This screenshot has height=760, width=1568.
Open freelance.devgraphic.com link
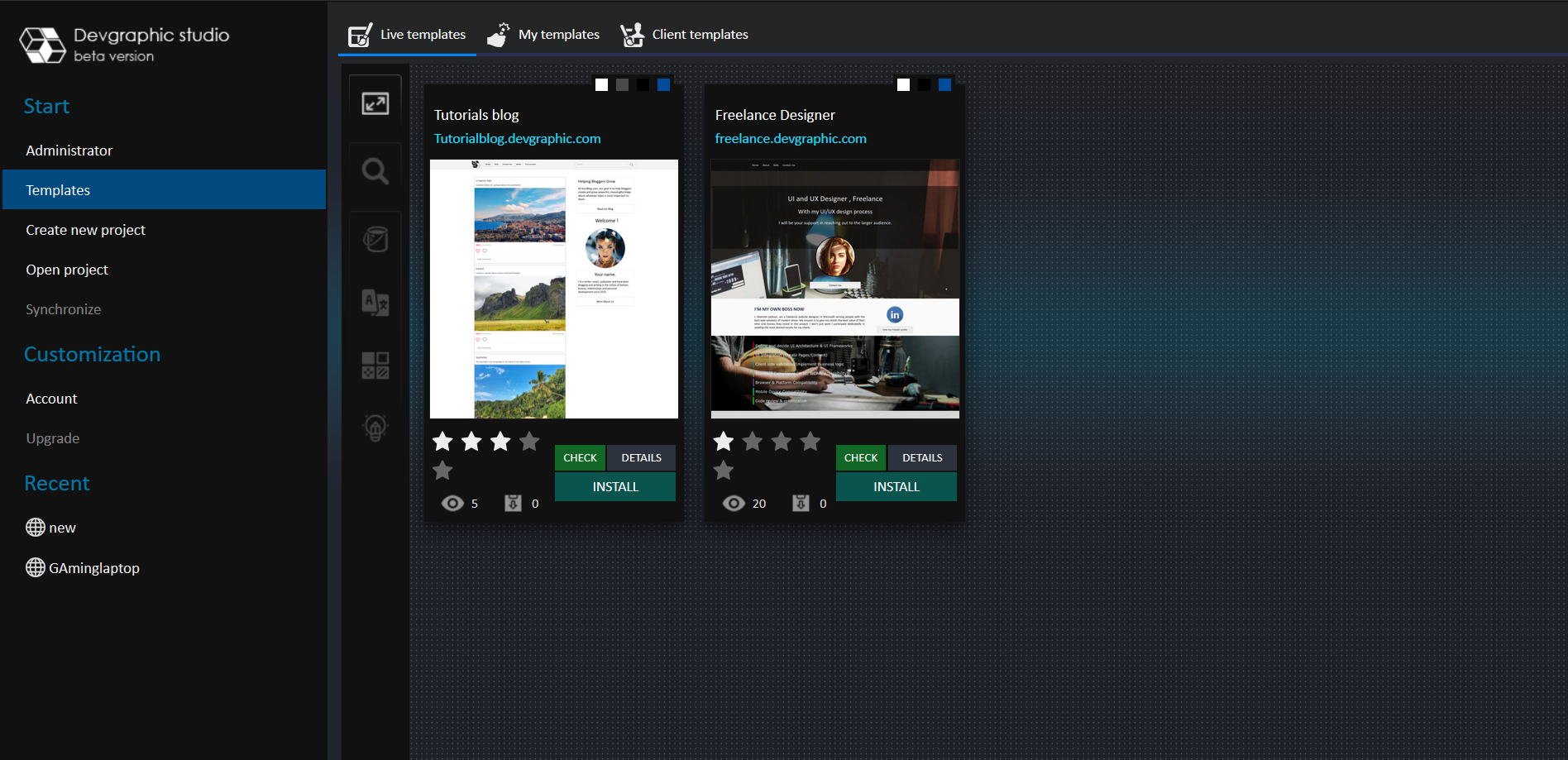(791, 138)
